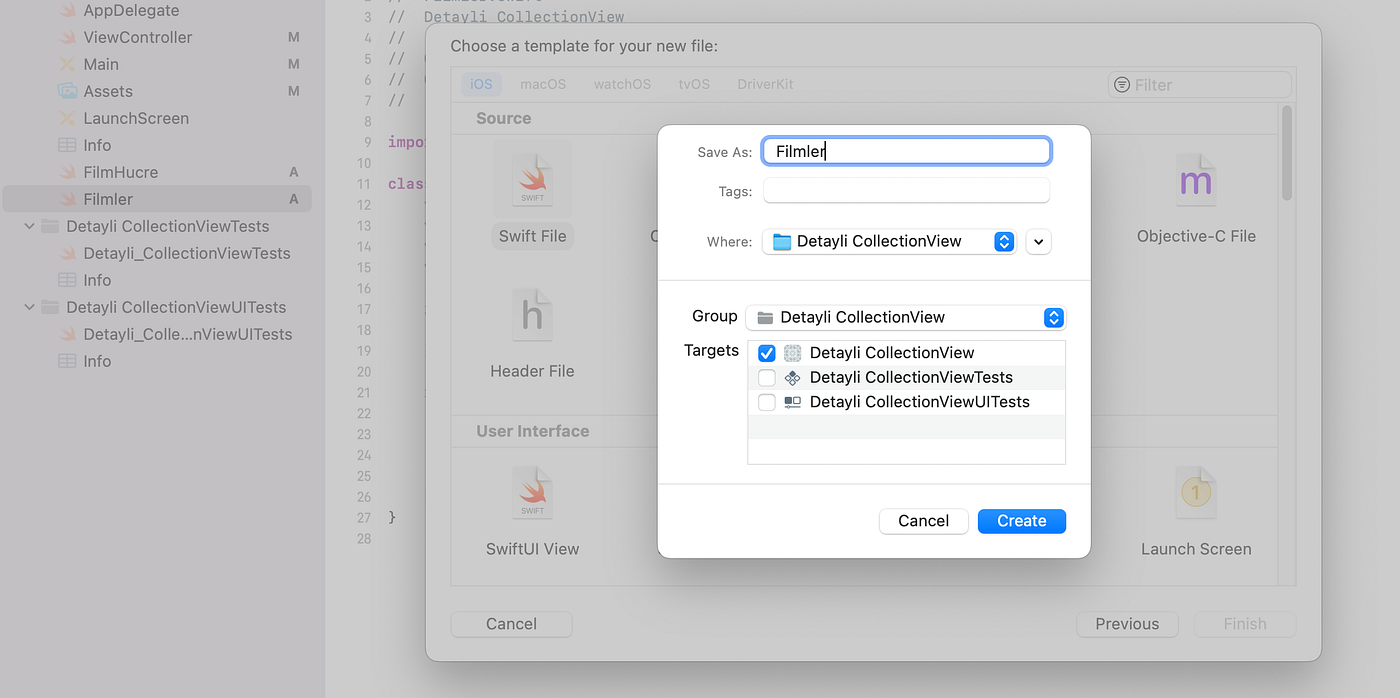The image size is (1400, 698).
Task: Click the Previous button
Action: (x=1126, y=624)
